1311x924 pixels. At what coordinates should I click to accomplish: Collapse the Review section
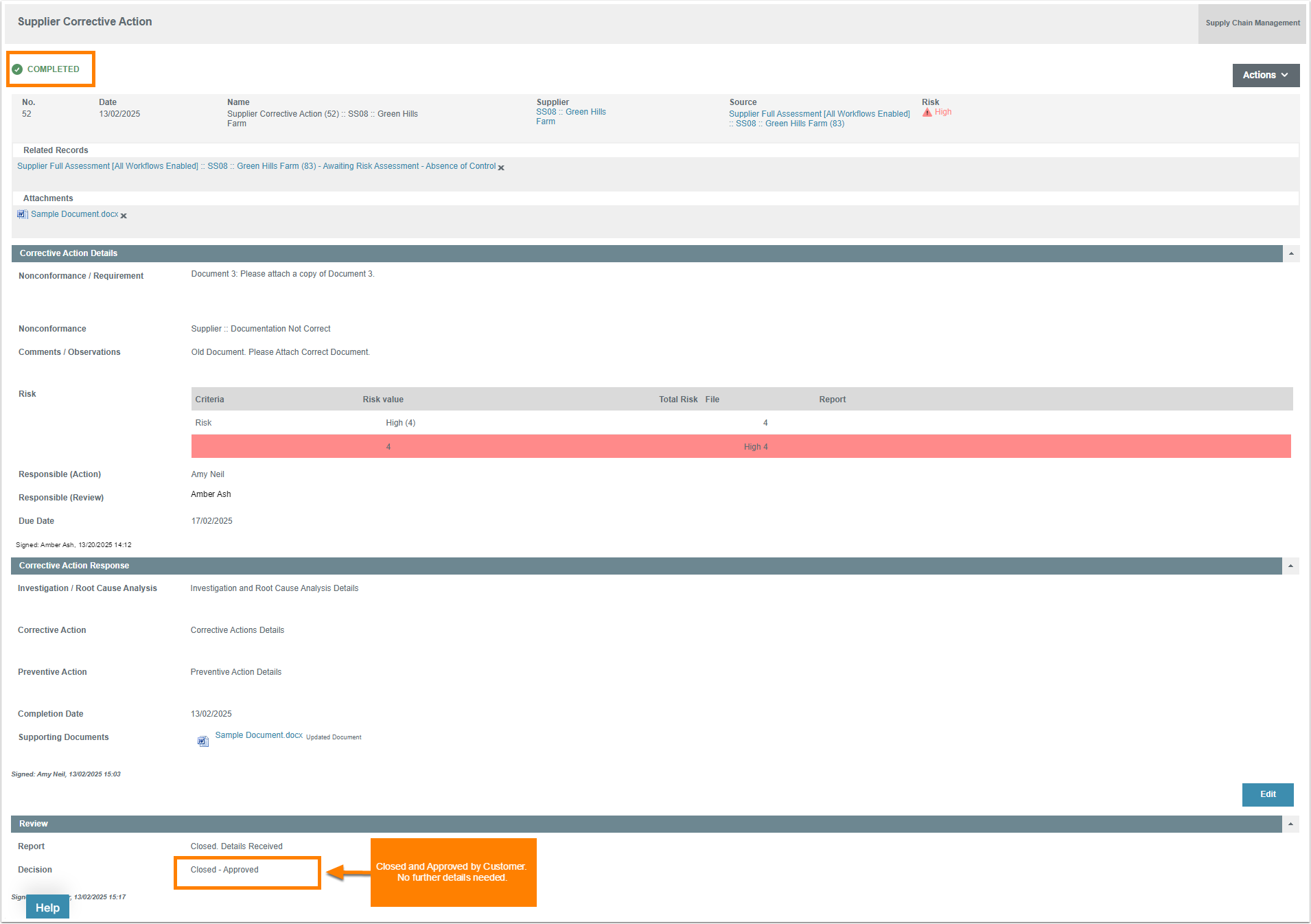pyautogui.click(x=1290, y=824)
